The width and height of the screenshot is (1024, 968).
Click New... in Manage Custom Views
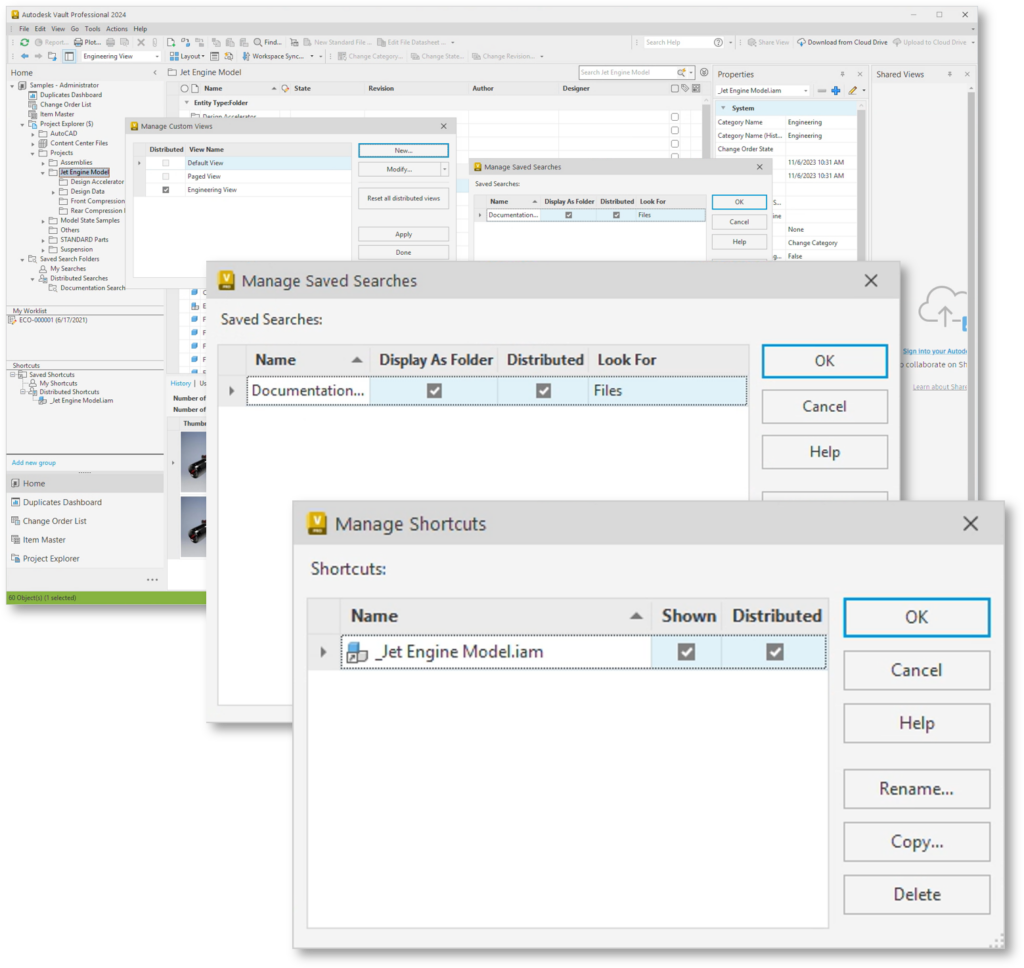(404, 151)
